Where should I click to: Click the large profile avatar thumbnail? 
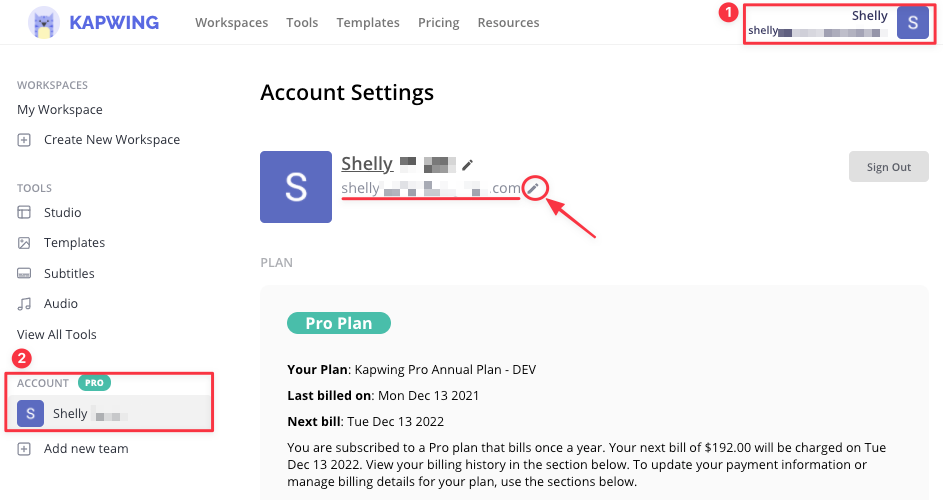pos(296,187)
